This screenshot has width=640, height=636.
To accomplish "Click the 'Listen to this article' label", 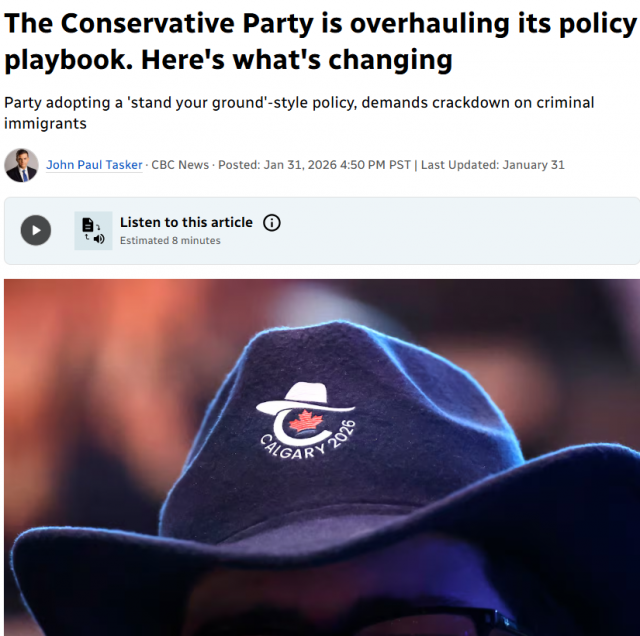I will pos(186,222).
